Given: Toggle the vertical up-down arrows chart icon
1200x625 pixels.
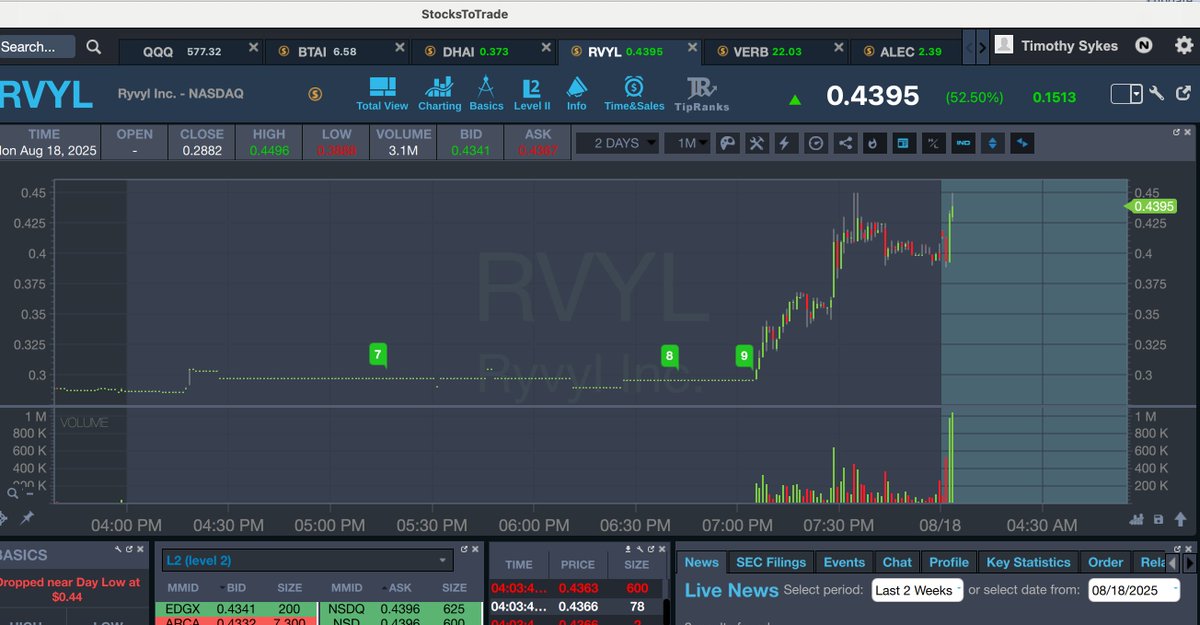Looking at the screenshot, I should 992,143.
